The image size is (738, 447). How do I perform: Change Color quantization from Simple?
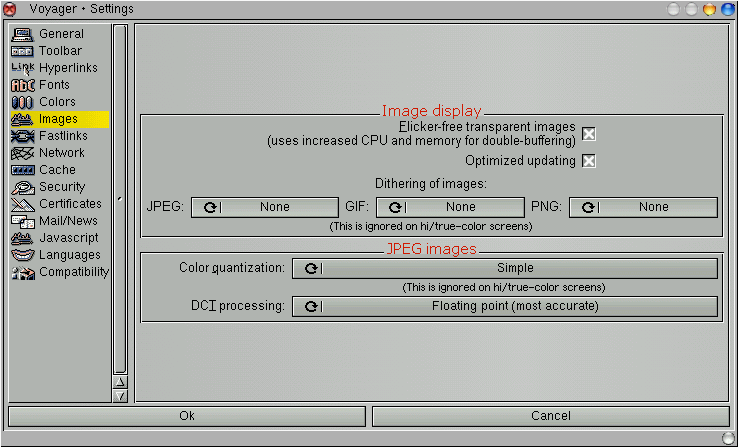point(505,268)
